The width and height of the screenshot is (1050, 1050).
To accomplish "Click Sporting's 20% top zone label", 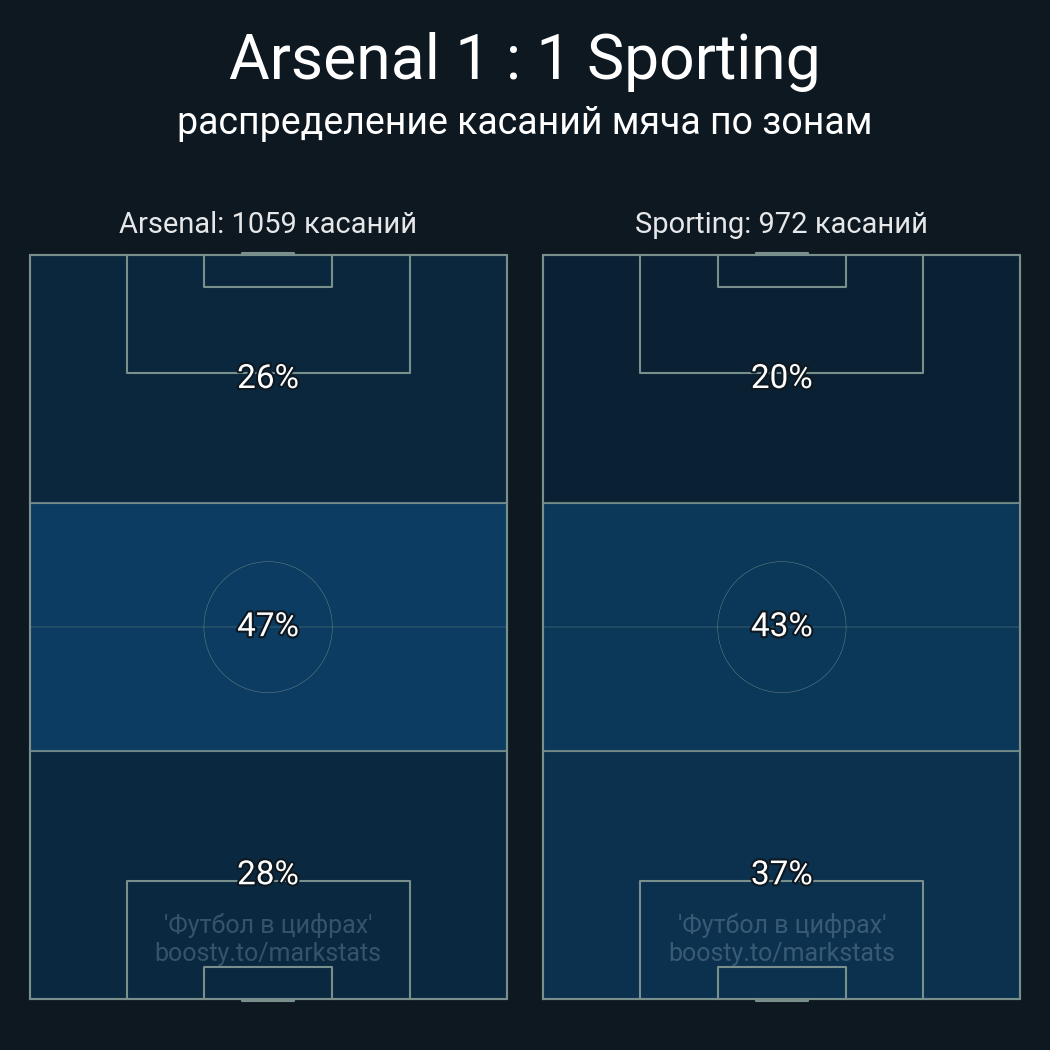I will (781, 377).
